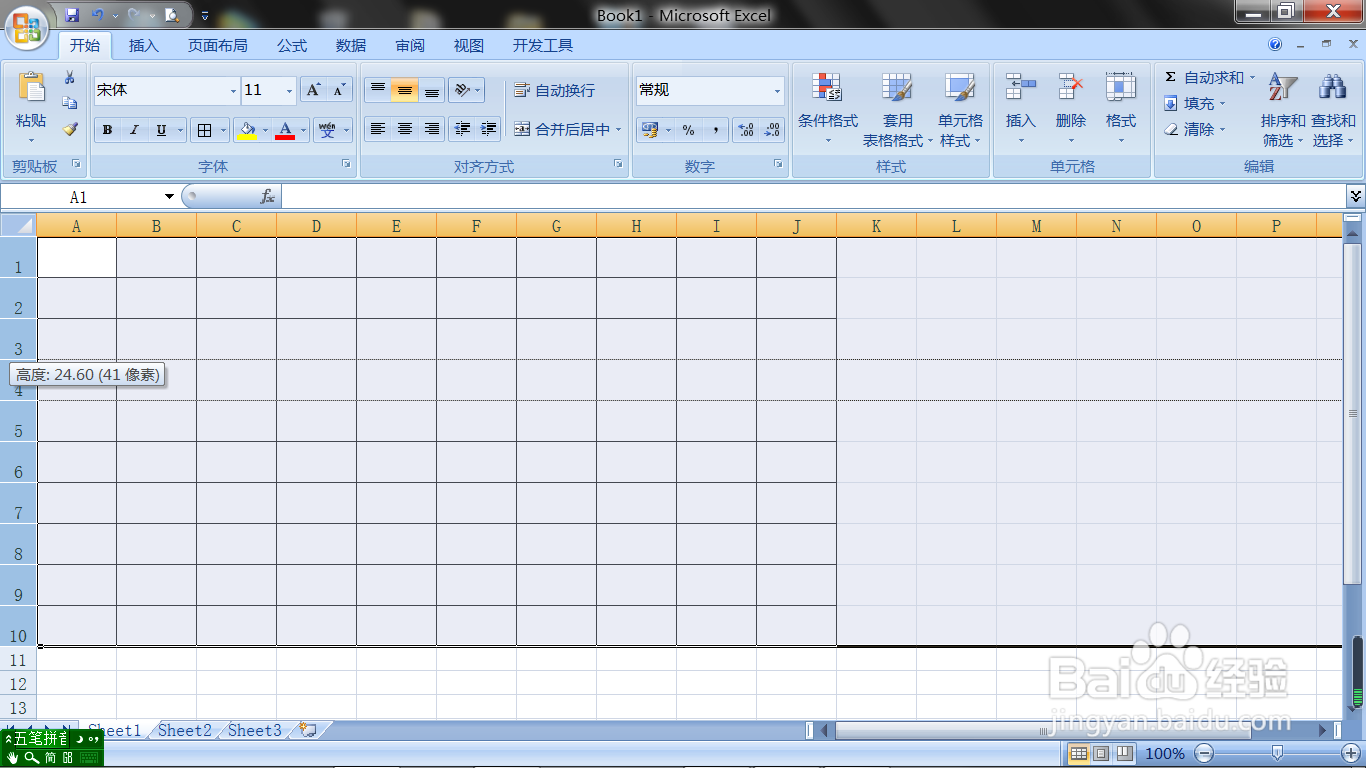Open Conditional Formatting (条件格式)

(827, 108)
